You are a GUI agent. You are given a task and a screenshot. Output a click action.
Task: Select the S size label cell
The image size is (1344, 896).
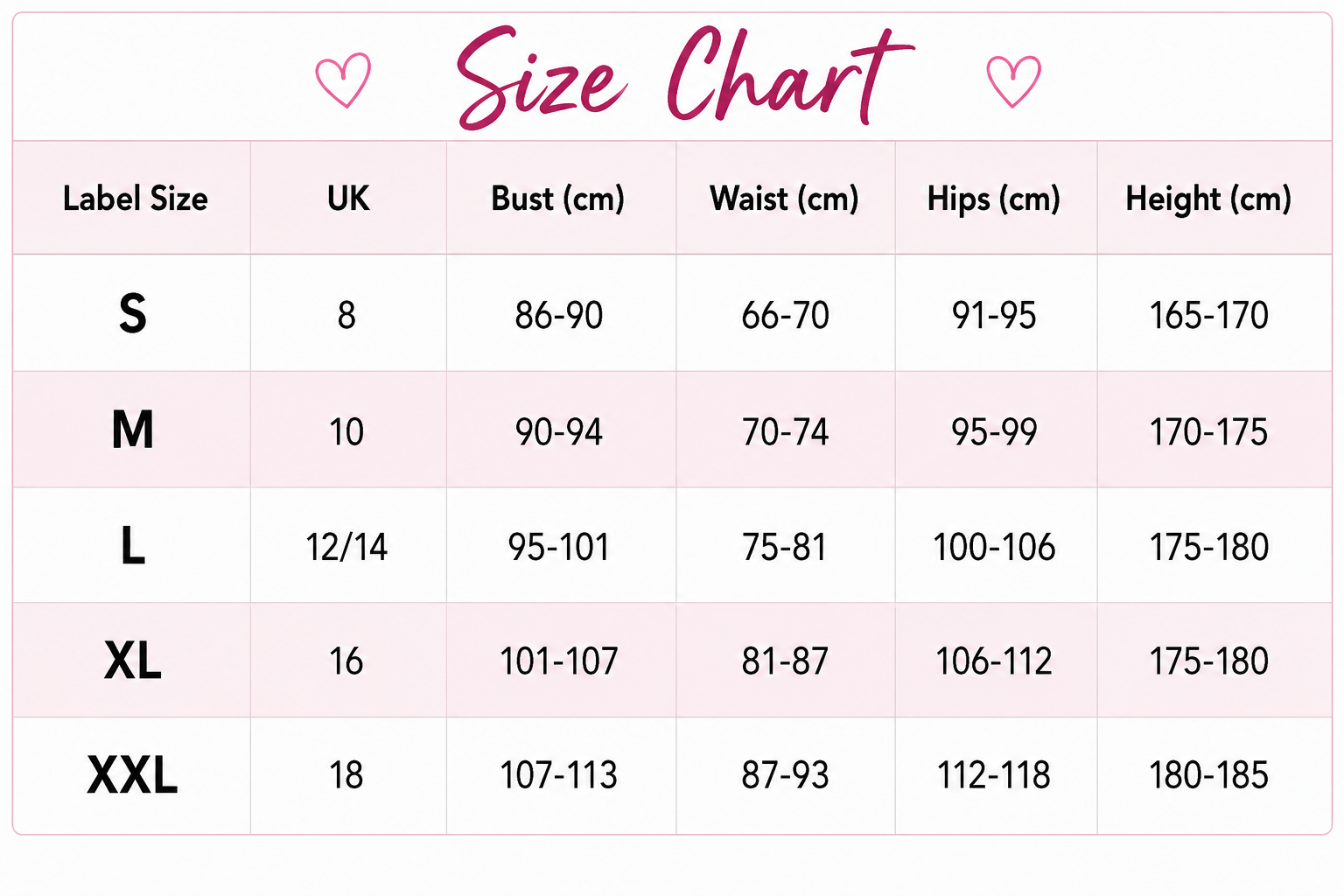pos(132,313)
